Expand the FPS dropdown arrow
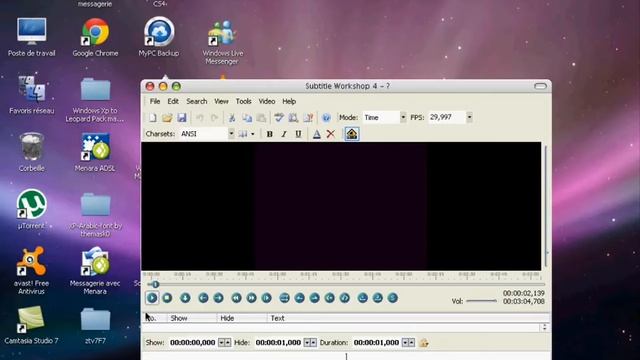The width and height of the screenshot is (640, 360). [x=469, y=117]
